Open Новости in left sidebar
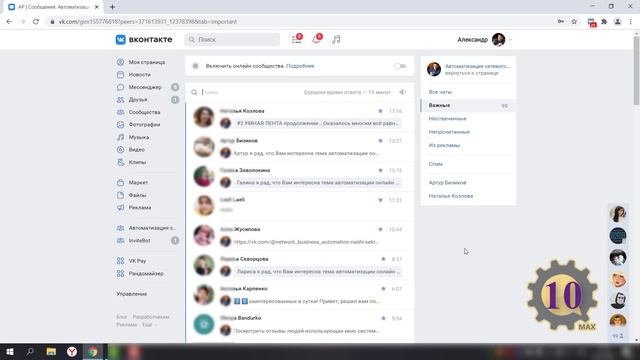 coord(139,75)
